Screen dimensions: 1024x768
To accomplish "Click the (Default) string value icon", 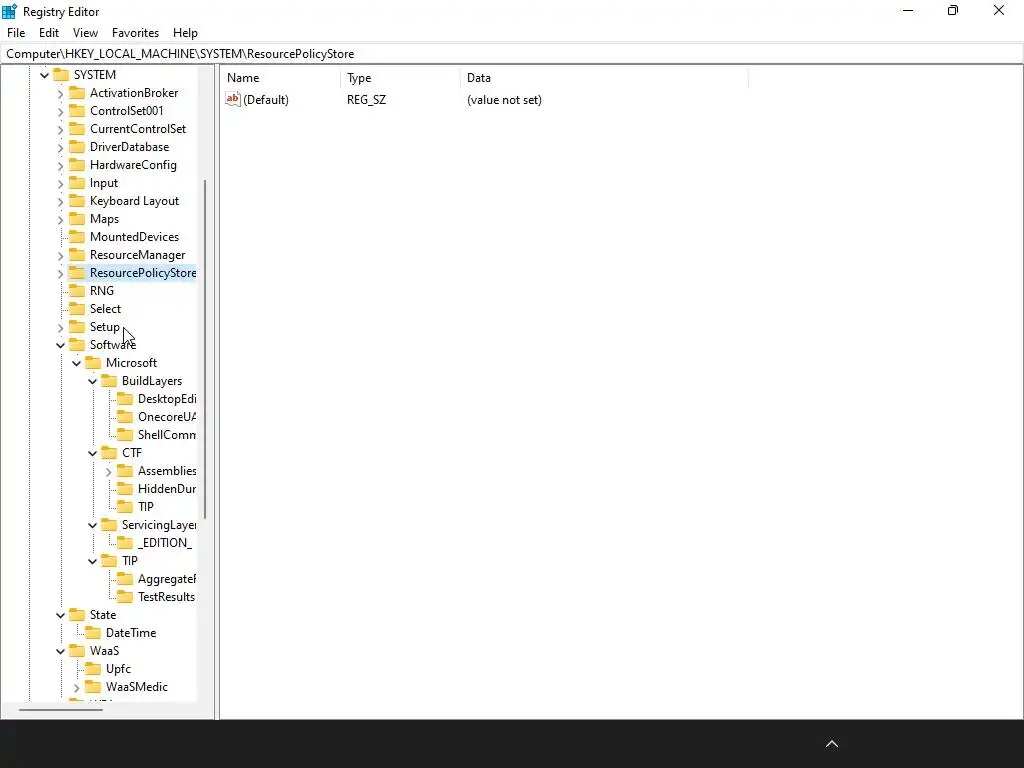I will click(233, 99).
